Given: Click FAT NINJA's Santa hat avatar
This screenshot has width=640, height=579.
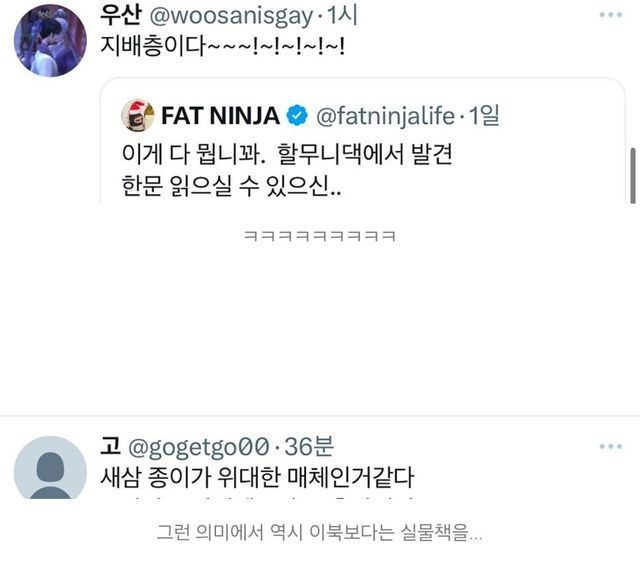Looking at the screenshot, I should click(138, 116).
